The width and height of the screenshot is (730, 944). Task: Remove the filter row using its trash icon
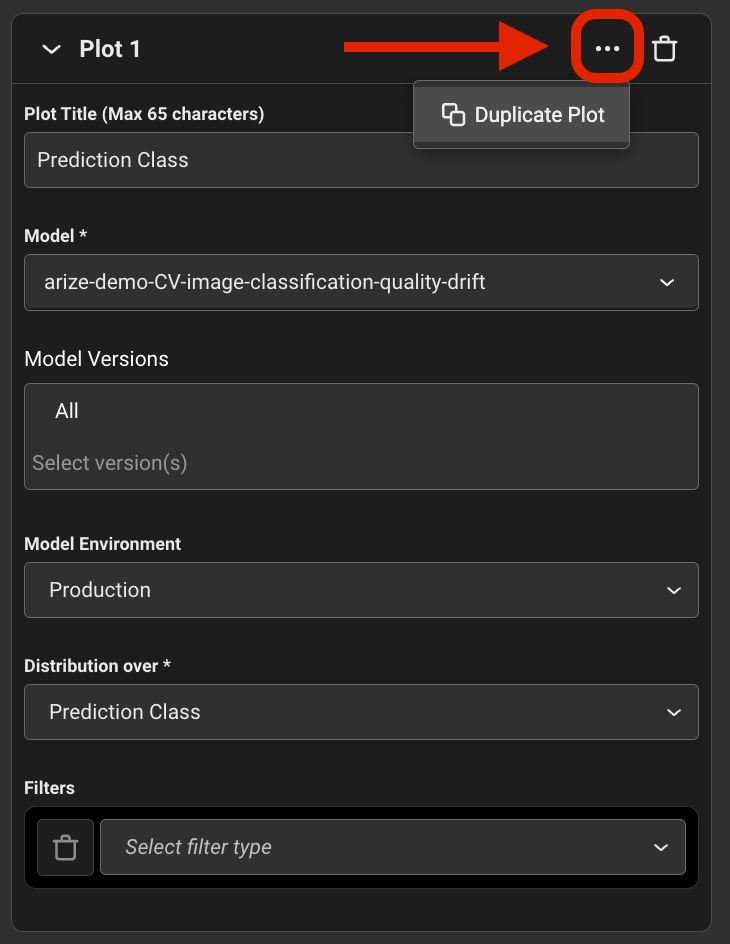coord(65,847)
